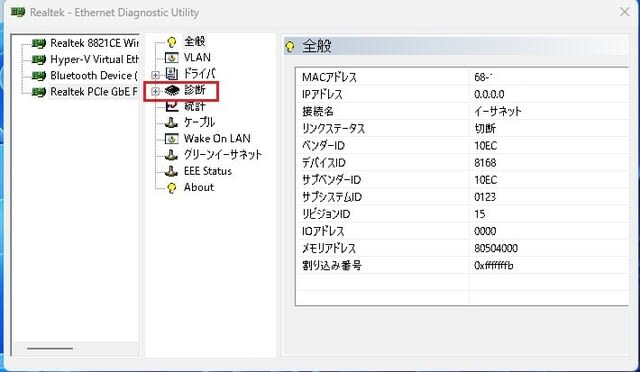640x372 pixels.
Task: Open the グリーンイーサネット page
Action: (x=223, y=155)
